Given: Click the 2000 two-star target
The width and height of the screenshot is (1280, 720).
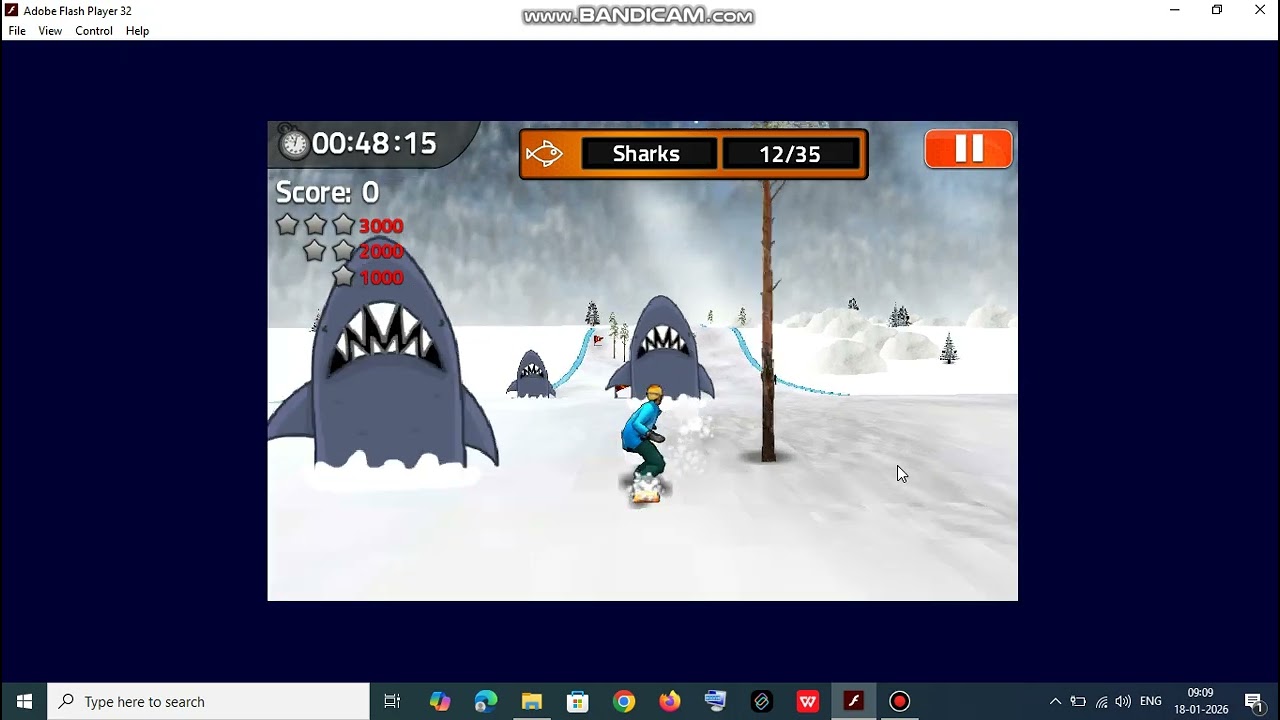Looking at the screenshot, I should coord(381,252).
